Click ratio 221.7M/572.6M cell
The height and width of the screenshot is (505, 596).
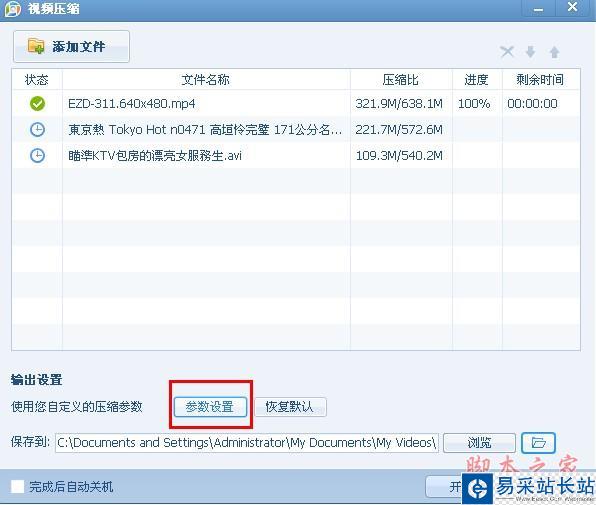(x=399, y=130)
